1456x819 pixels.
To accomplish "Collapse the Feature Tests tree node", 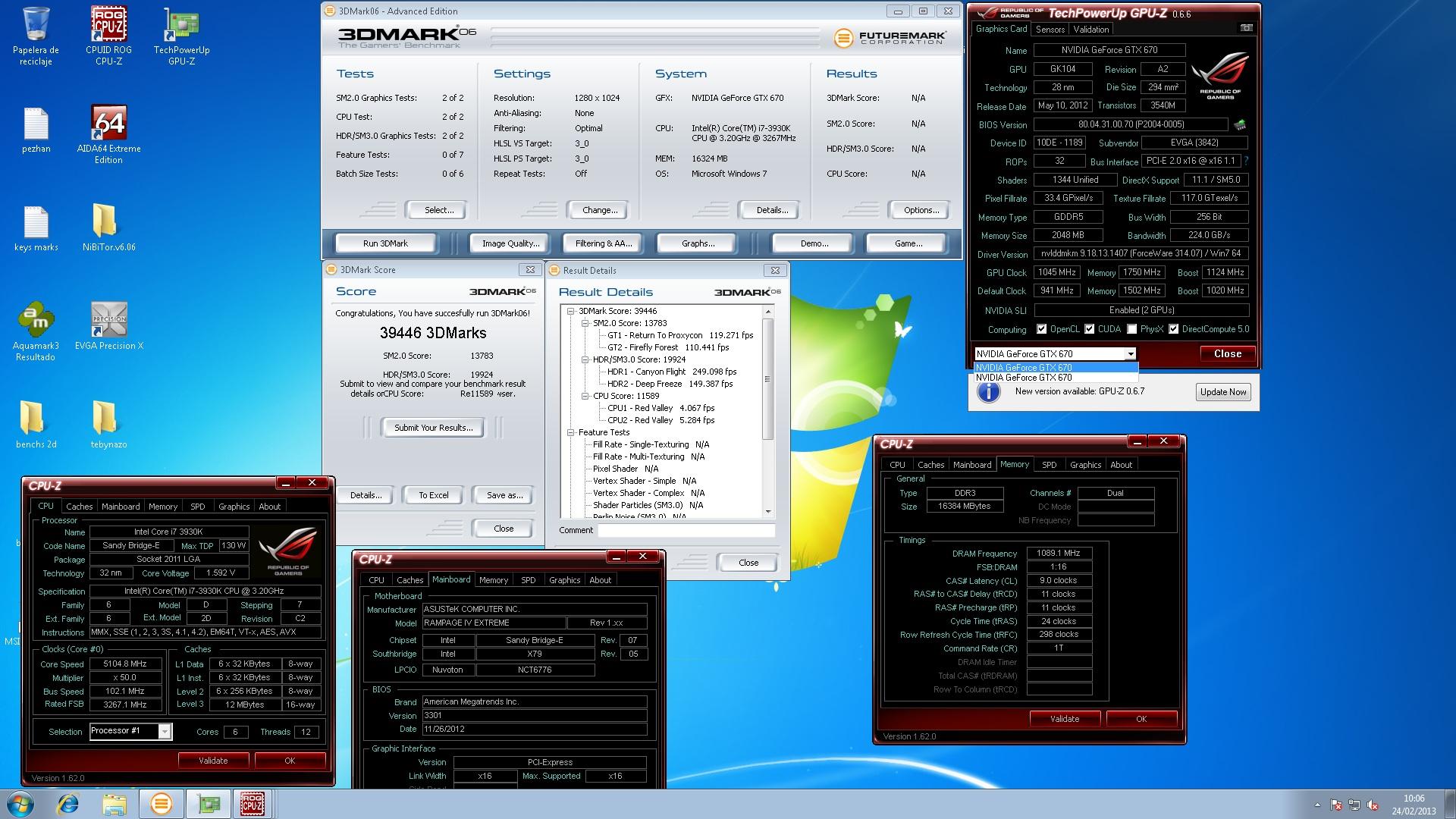I will tap(570, 432).
